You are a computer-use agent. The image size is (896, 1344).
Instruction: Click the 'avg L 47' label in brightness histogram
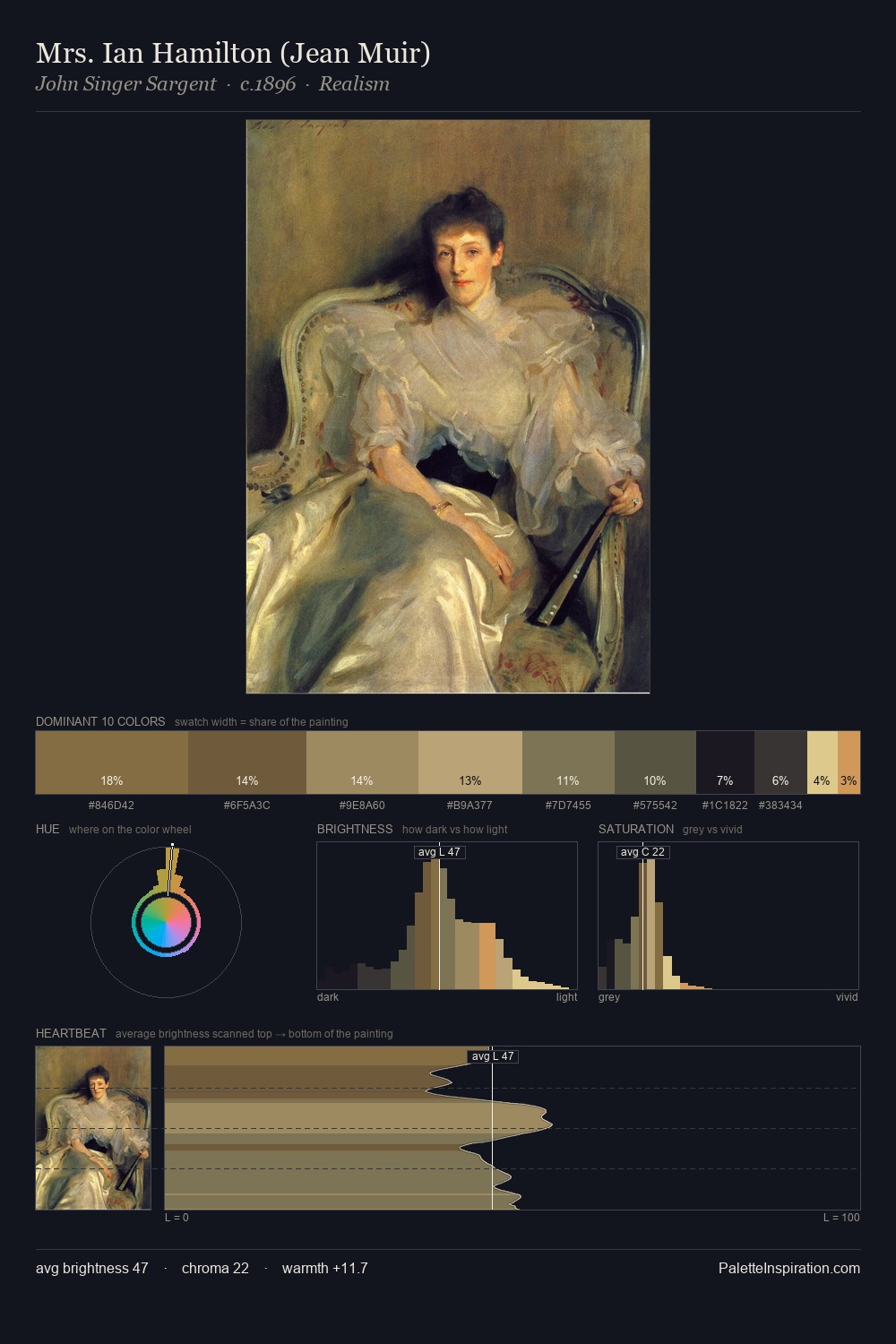pos(439,852)
